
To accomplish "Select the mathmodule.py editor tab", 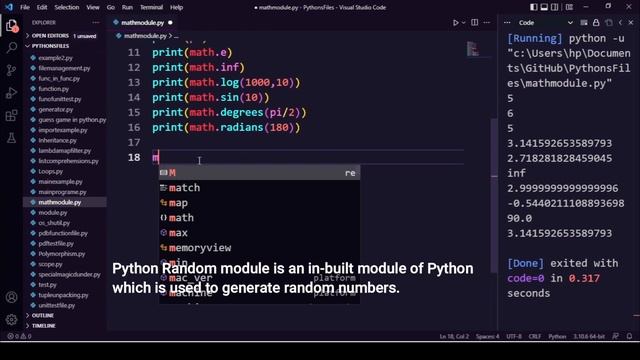I will tap(142, 23).
